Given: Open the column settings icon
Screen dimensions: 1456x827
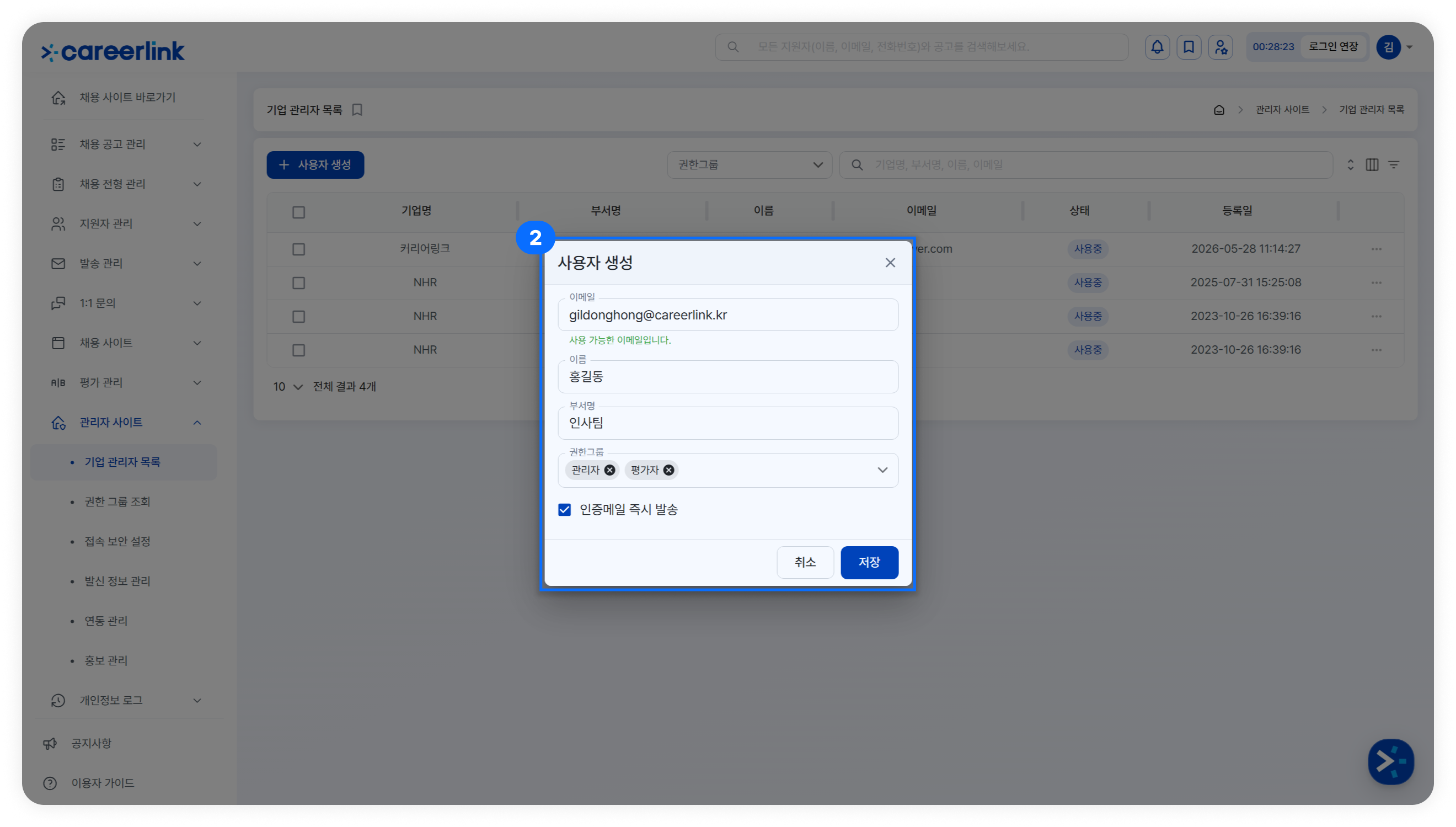Looking at the screenshot, I should tap(1372, 165).
